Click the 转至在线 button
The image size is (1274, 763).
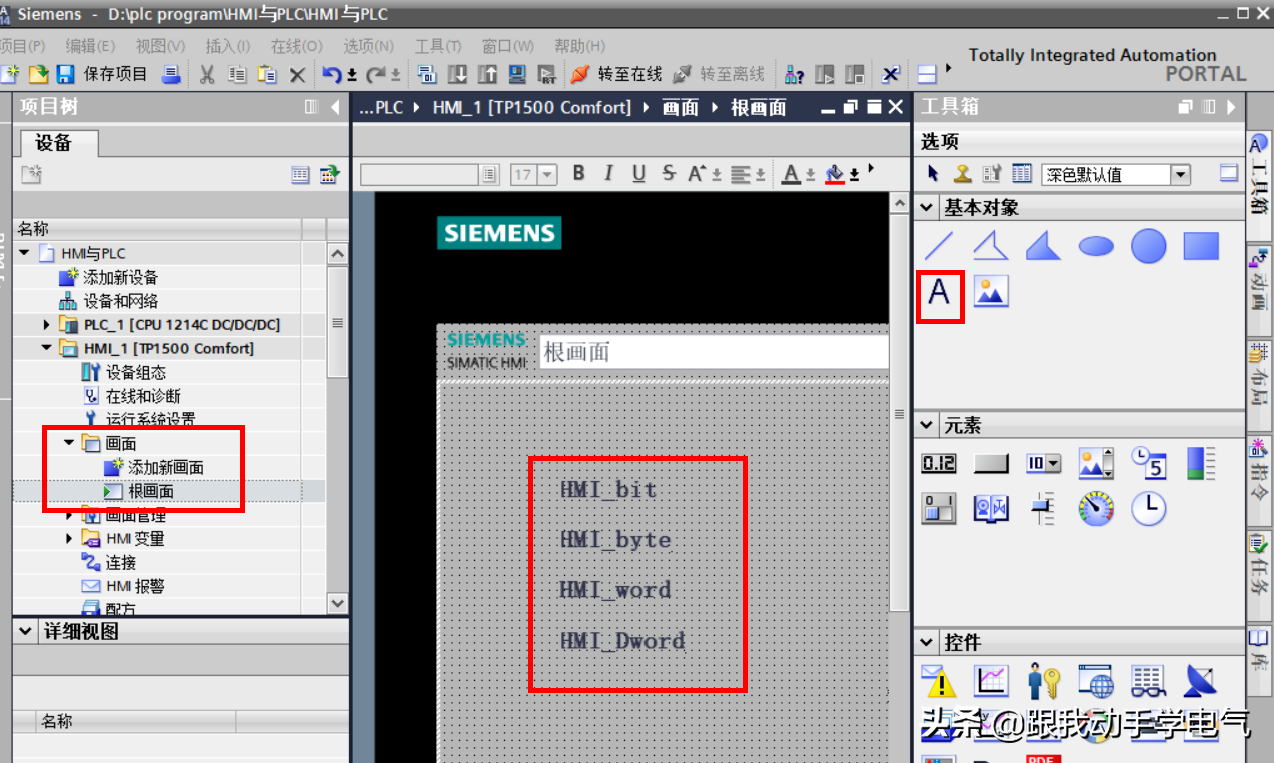point(617,74)
